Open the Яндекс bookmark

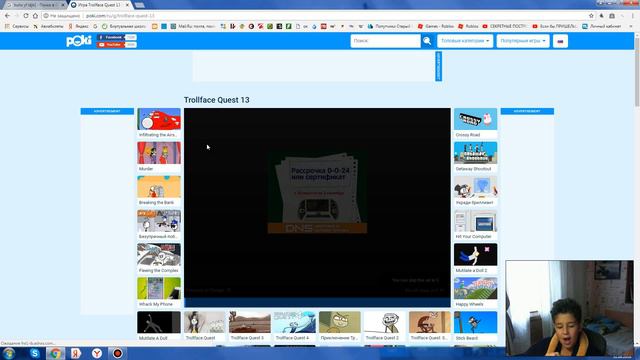pos(78,26)
